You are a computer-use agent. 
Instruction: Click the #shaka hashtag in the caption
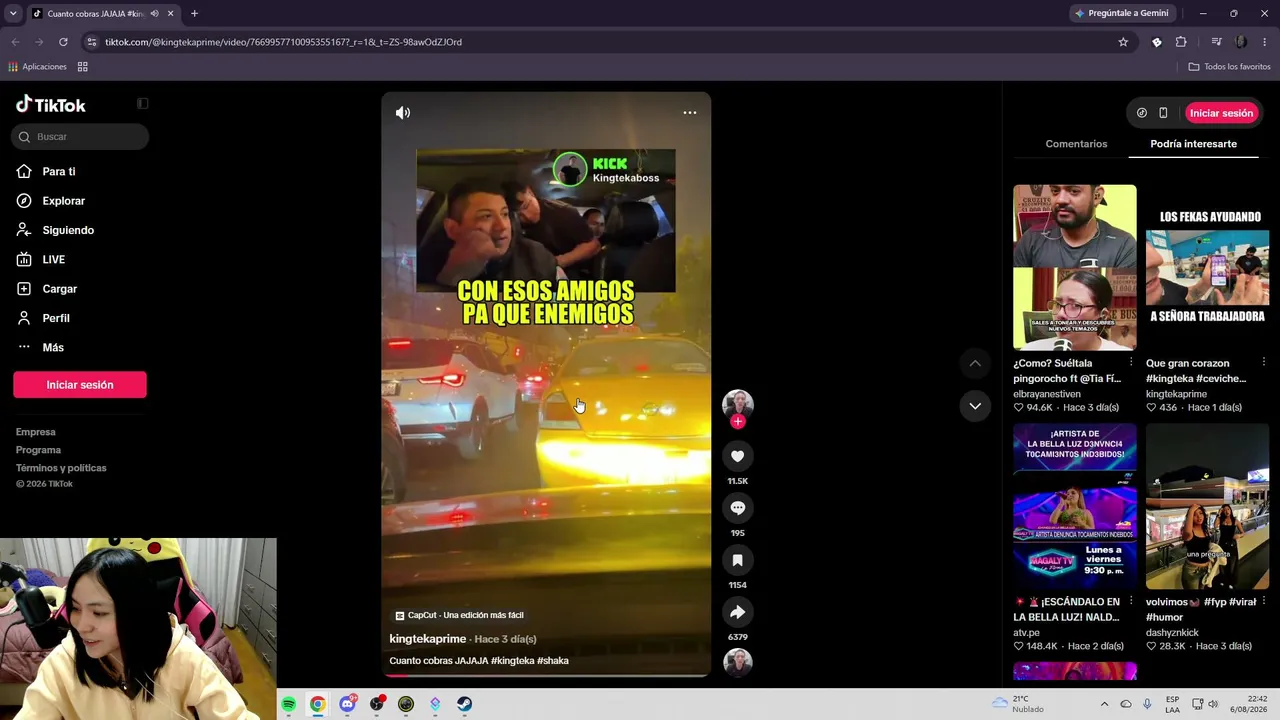point(553,661)
